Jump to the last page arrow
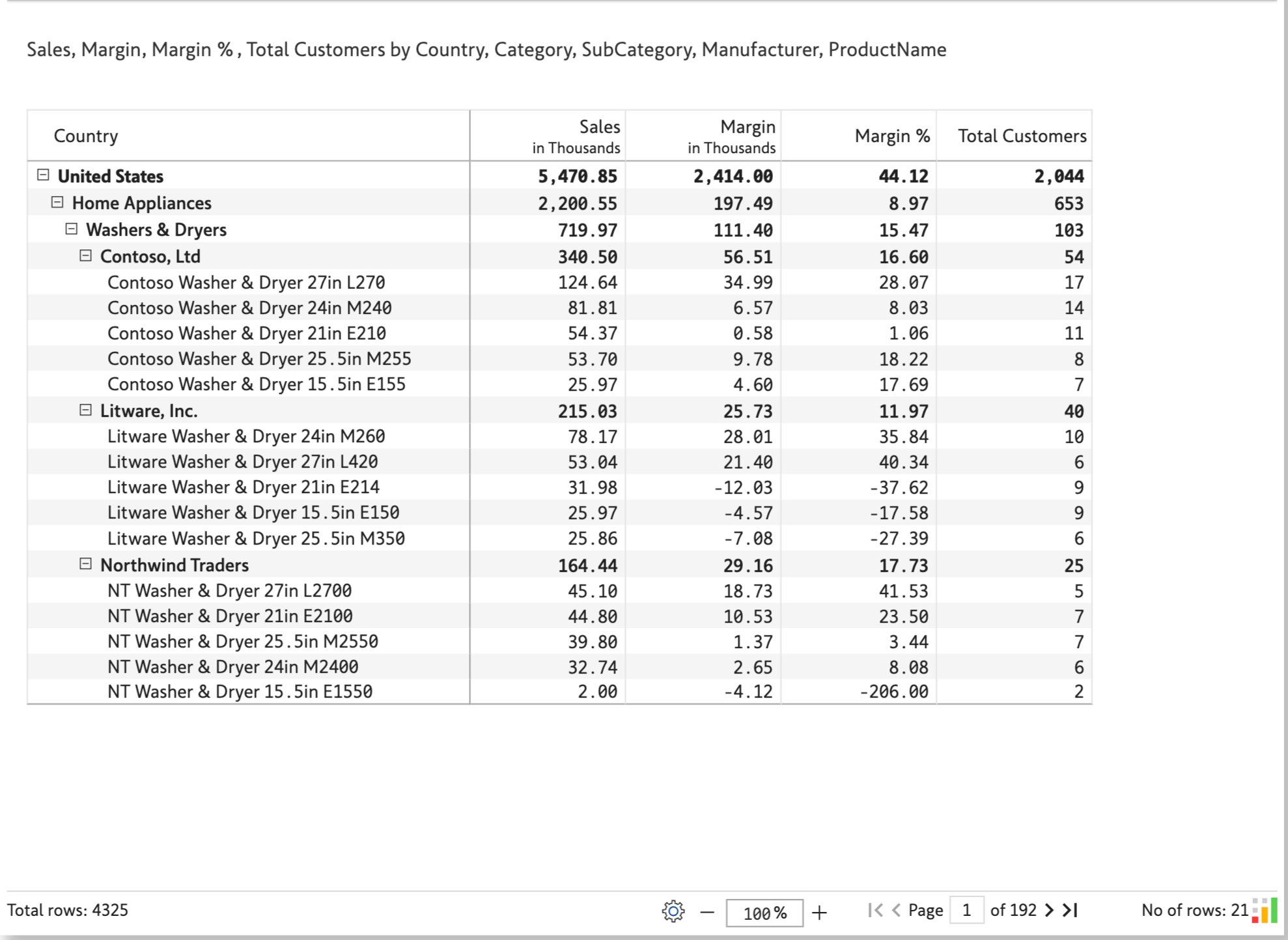Image resolution: width=1288 pixels, height=940 pixels. pos(1071,910)
